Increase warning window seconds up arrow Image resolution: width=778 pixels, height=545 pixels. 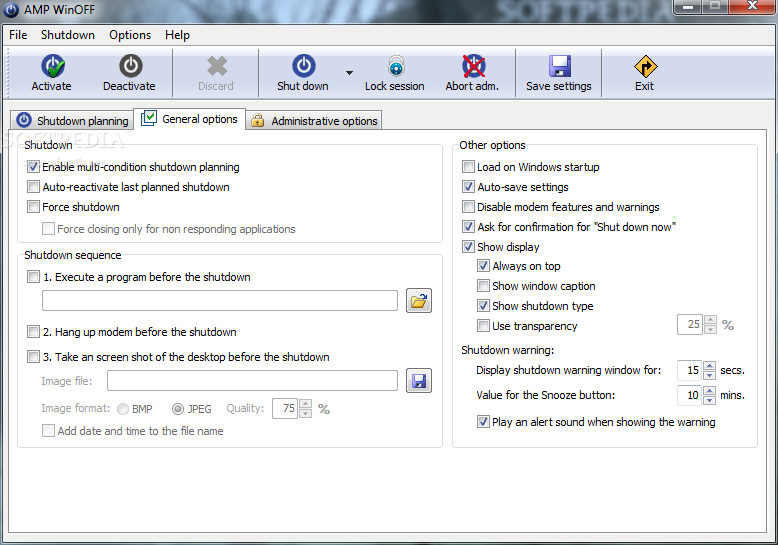(x=710, y=365)
